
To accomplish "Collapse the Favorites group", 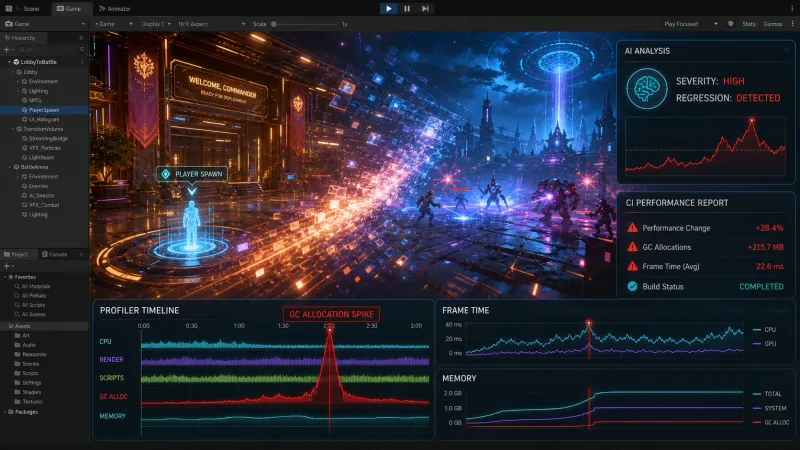I will coord(5,277).
